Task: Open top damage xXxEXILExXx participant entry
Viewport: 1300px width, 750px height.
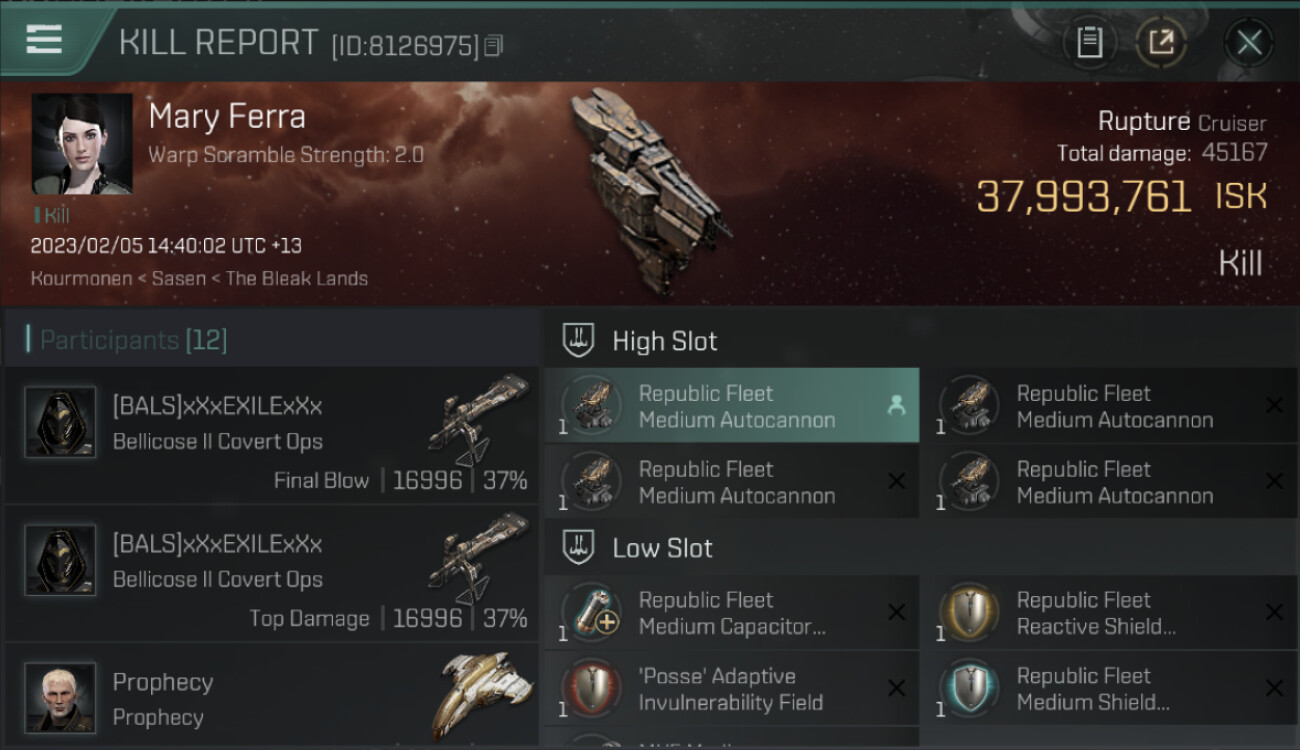Action: (x=272, y=574)
